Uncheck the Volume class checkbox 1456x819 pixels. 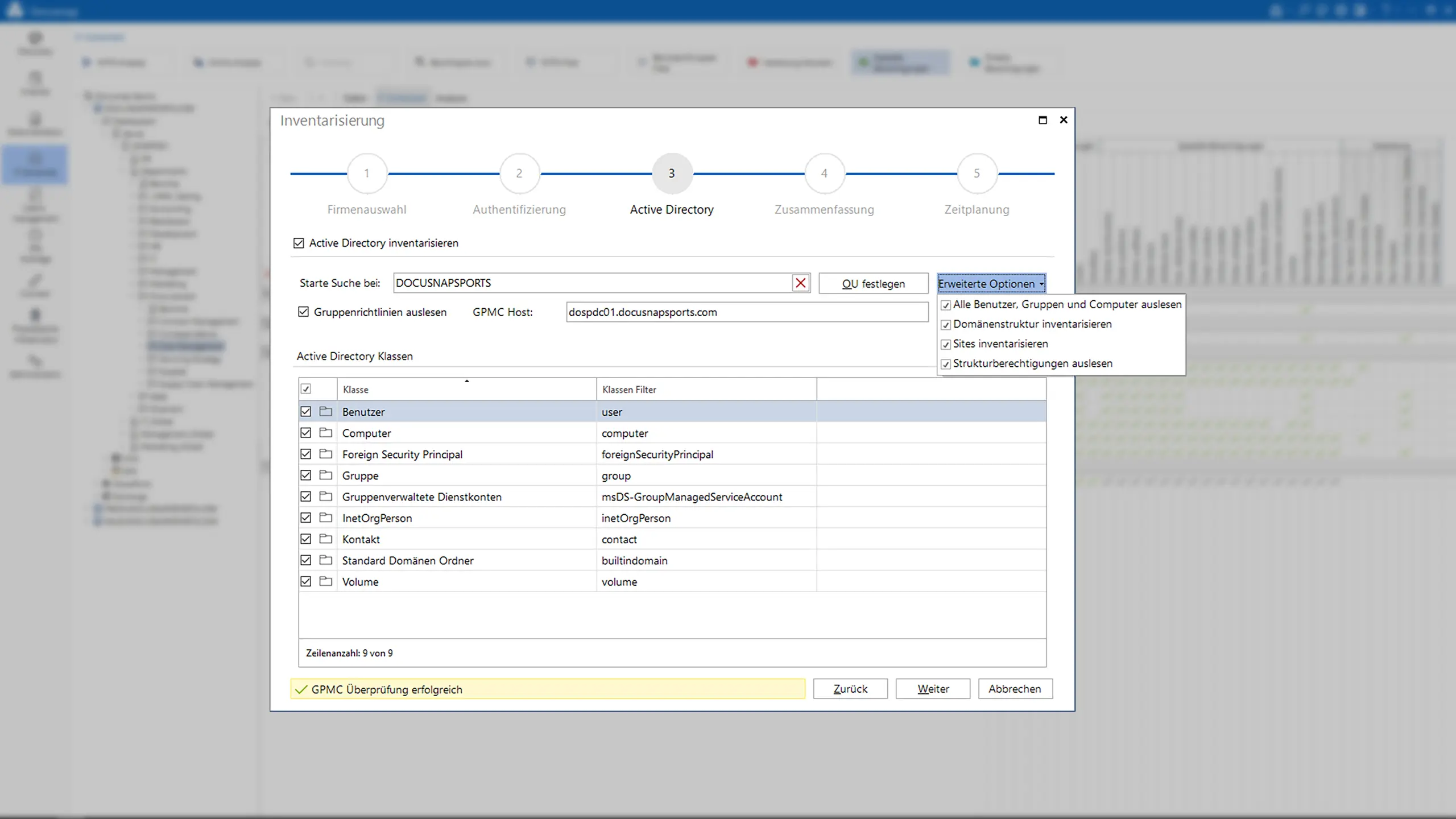click(x=306, y=581)
